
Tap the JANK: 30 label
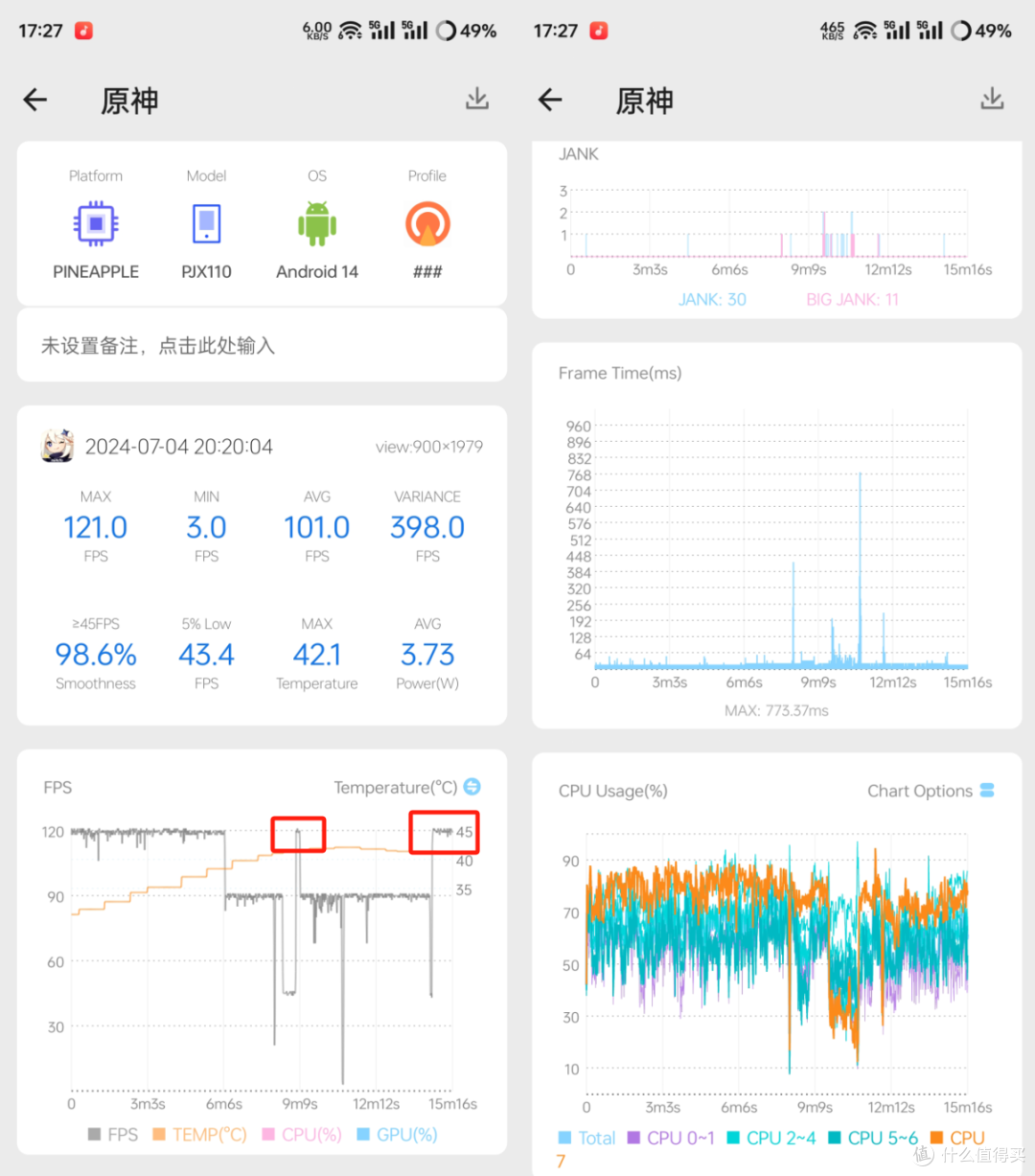(x=712, y=299)
